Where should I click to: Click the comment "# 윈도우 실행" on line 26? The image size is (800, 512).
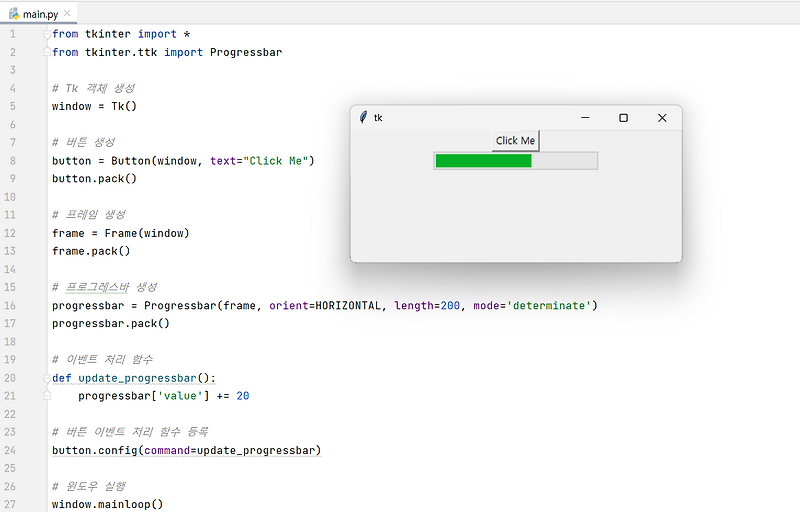pyautogui.click(x=89, y=487)
